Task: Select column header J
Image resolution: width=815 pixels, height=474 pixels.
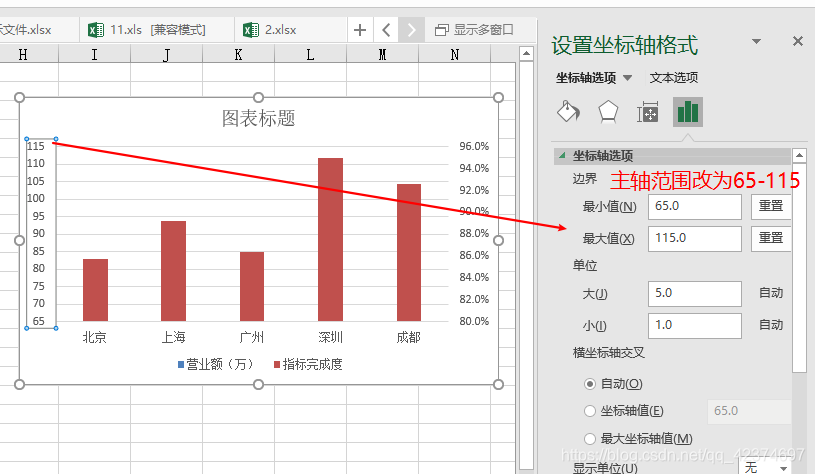Action: coord(166,54)
